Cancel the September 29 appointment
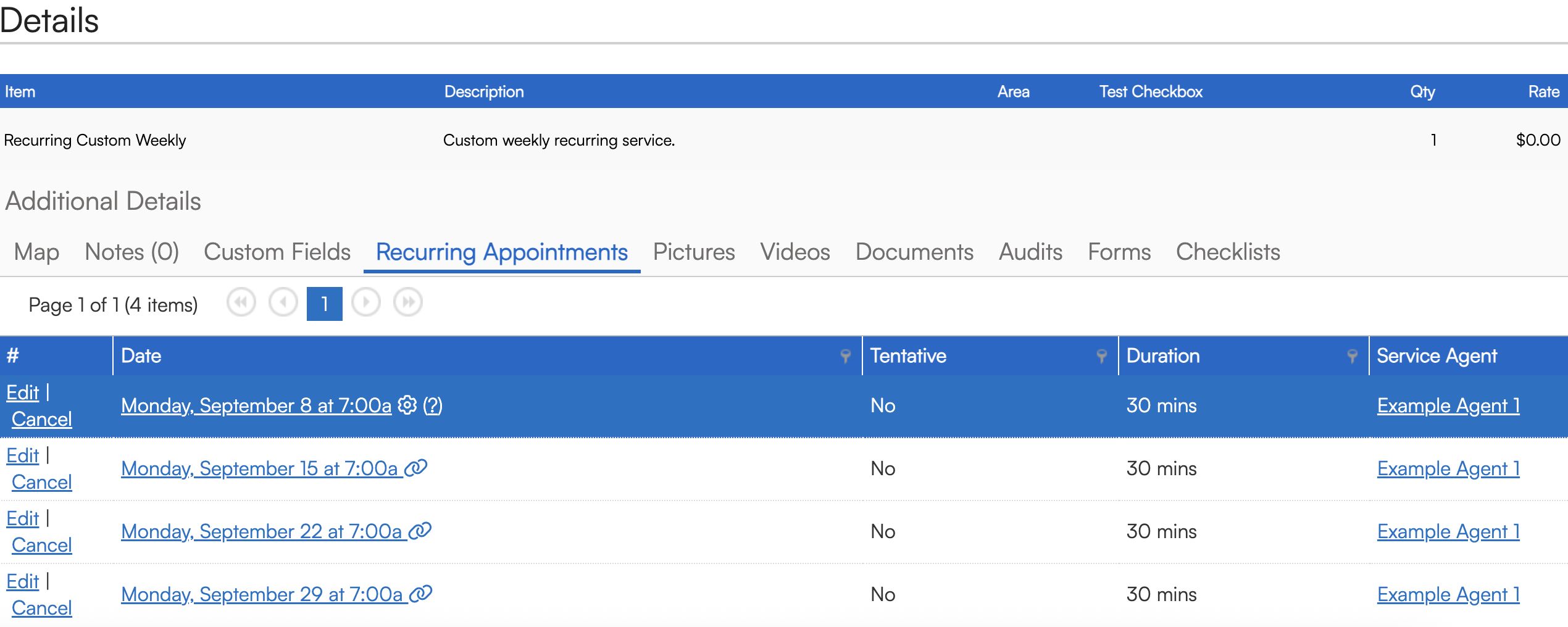 tap(42, 608)
